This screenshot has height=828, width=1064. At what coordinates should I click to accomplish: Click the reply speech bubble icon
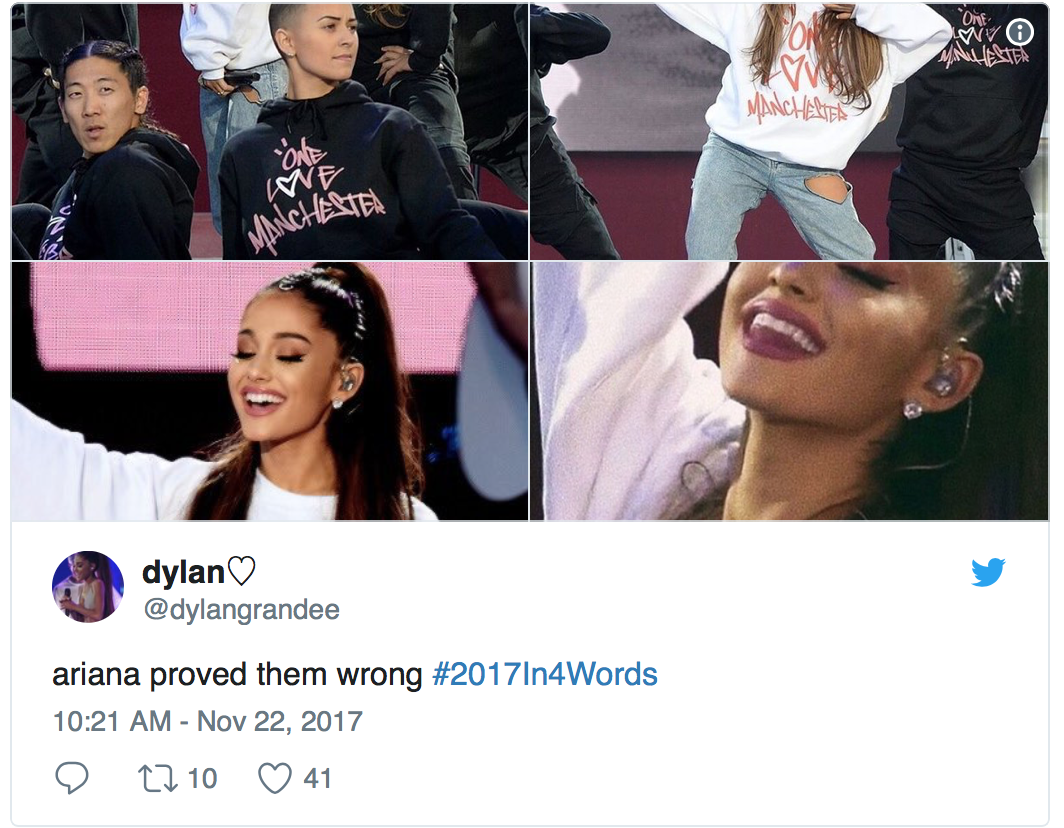[71, 778]
